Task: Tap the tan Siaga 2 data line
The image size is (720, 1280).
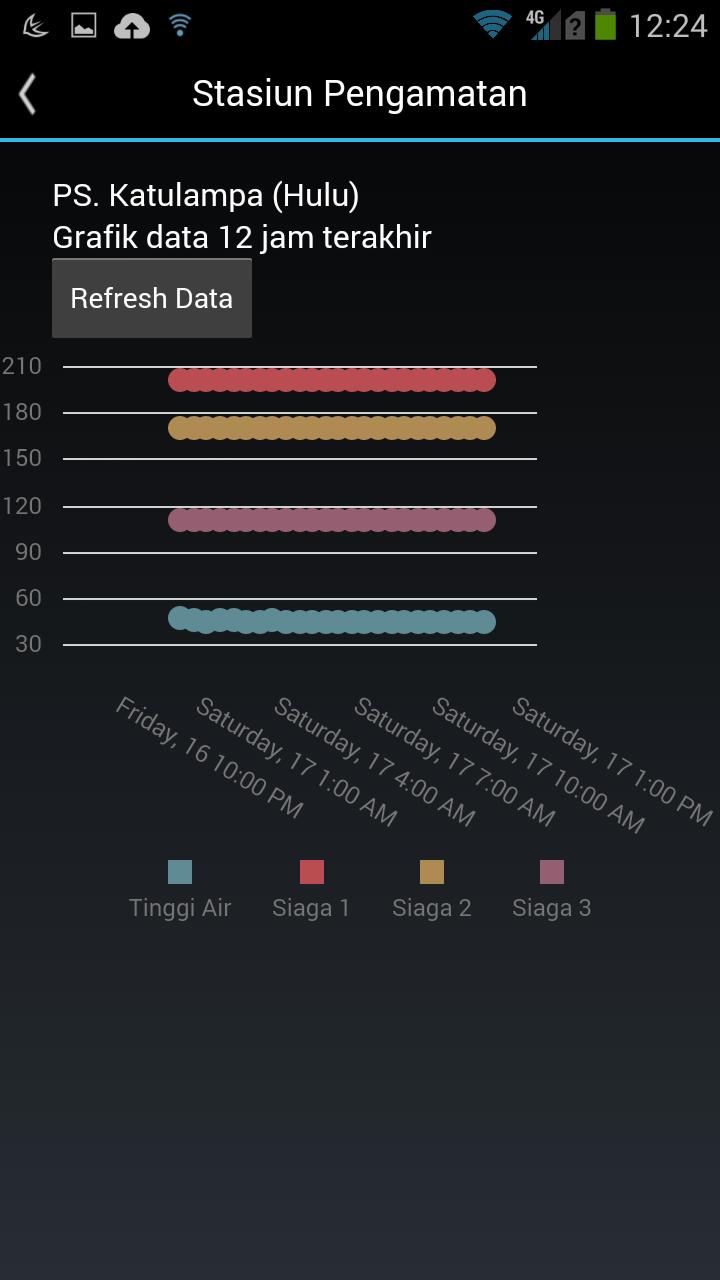Action: point(332,428)
